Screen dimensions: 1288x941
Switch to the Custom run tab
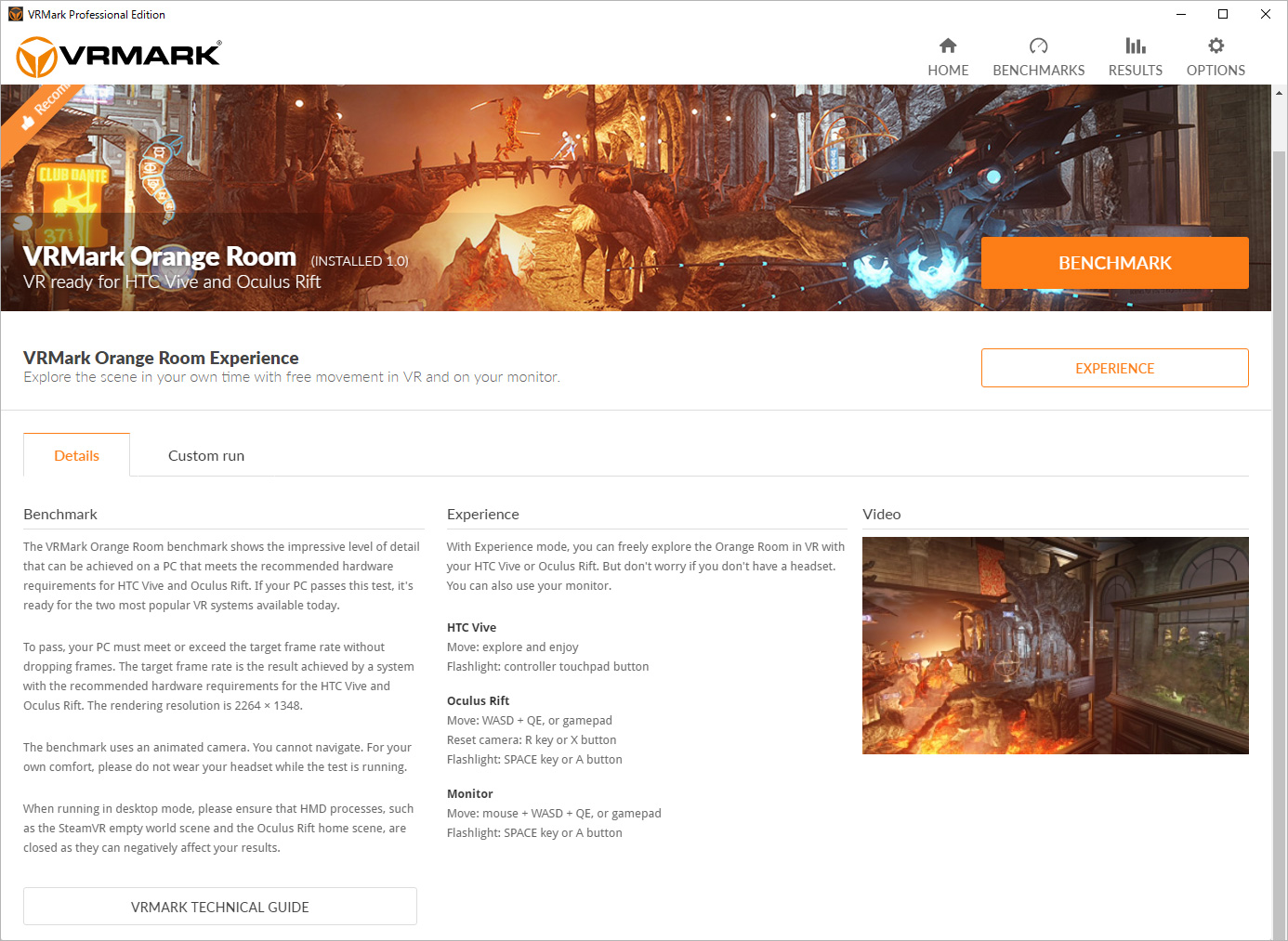[x=206, y=455]
